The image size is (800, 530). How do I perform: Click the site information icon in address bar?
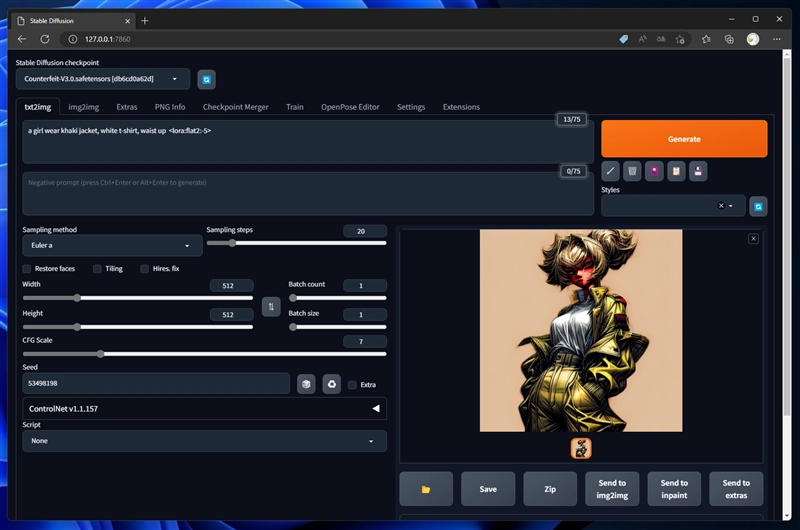pos(72,39)
